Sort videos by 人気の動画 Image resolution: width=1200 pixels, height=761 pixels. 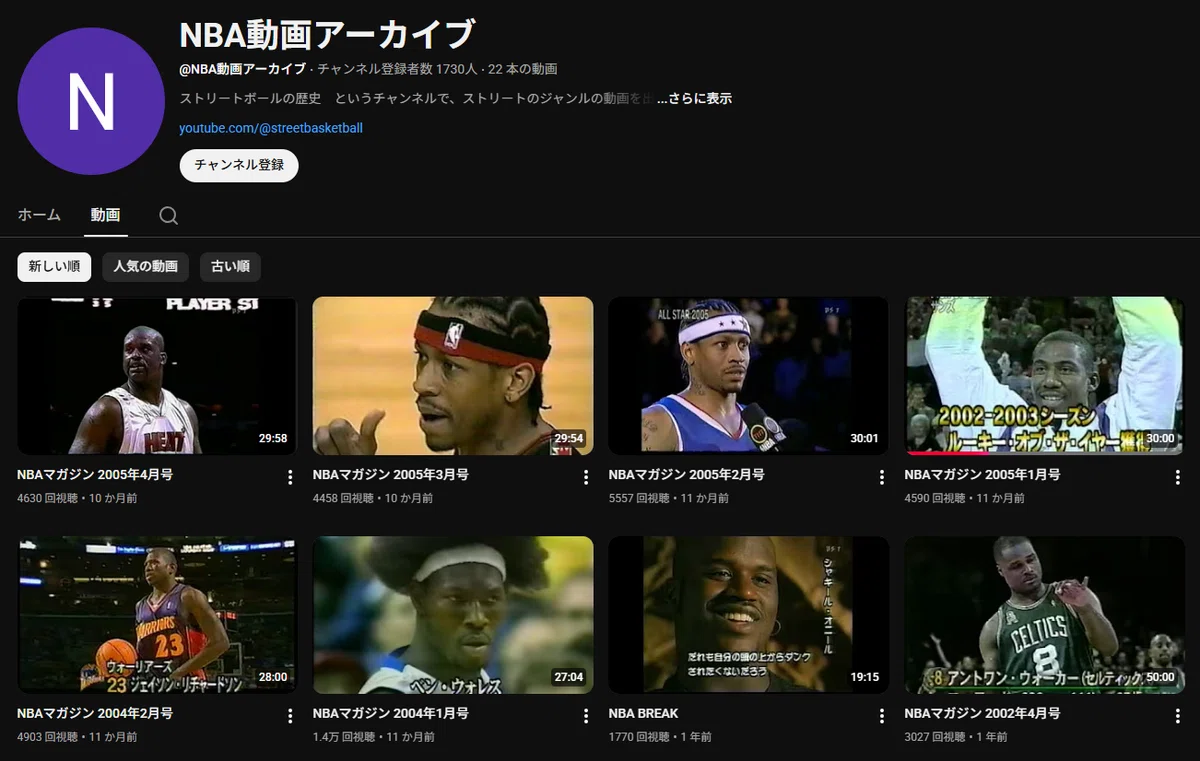(146, 267)
